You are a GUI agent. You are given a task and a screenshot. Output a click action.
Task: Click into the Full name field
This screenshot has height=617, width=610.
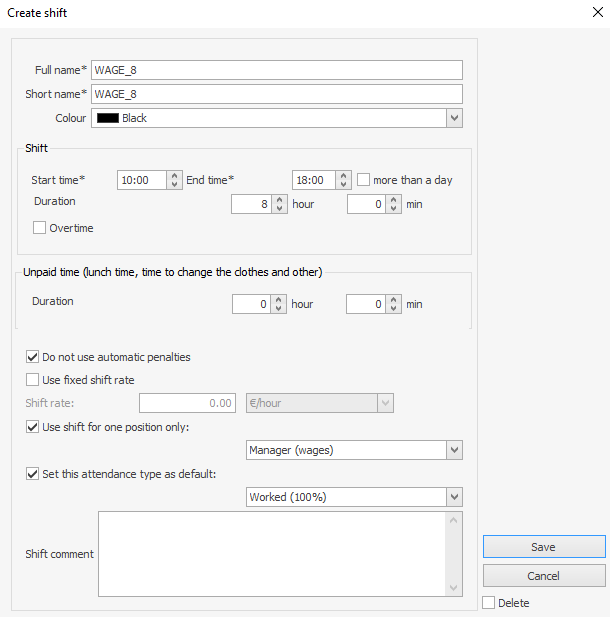pyautogui.click(x=276, y=70)
